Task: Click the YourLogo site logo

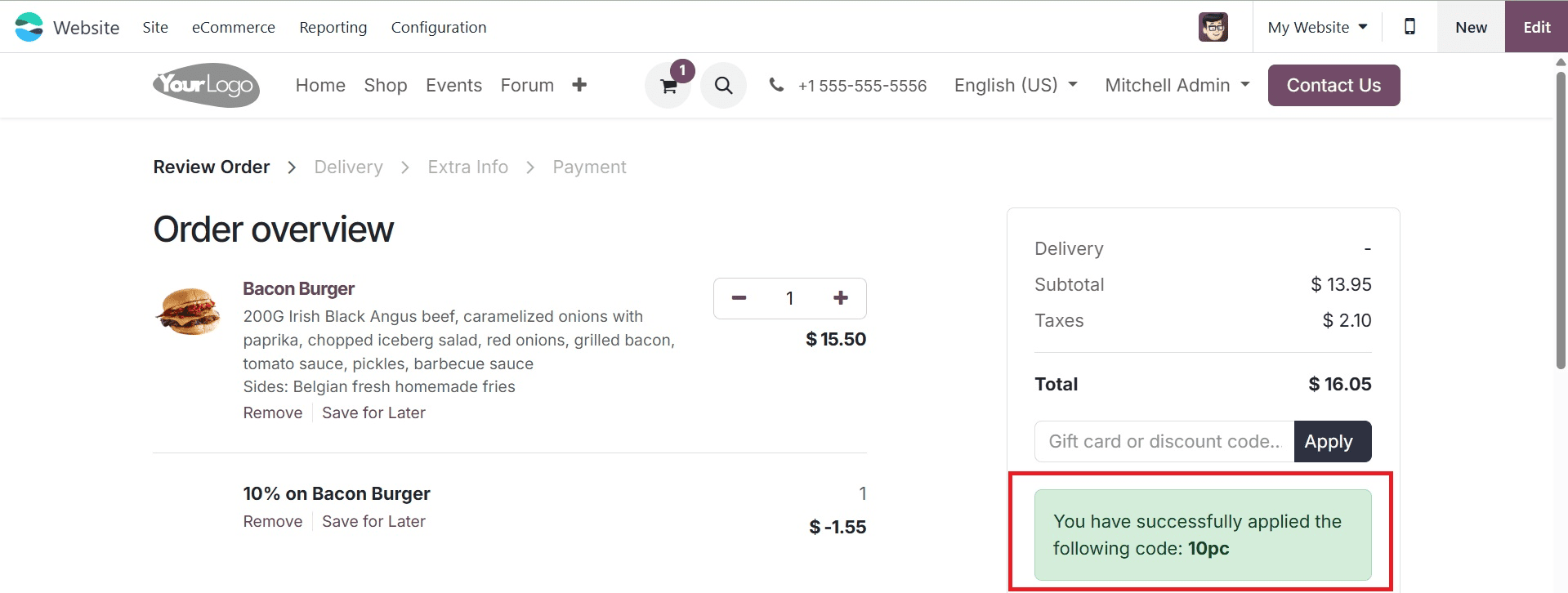Action: (x=205, y=85)
